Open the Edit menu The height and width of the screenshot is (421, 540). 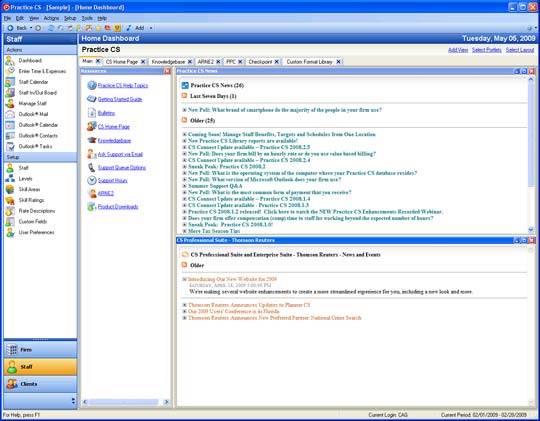[x=20, y=18]
